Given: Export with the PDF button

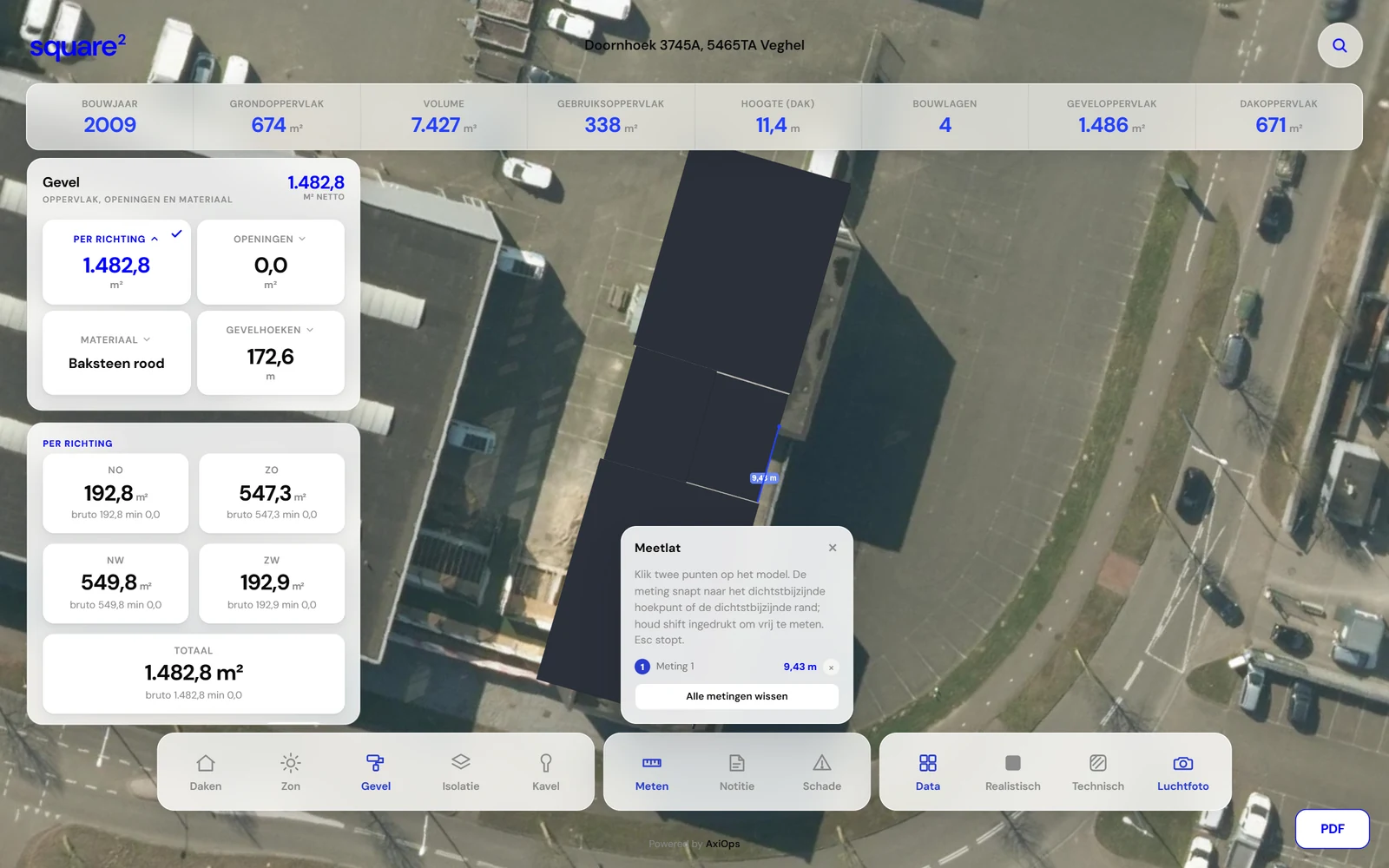Looking at the screenshot, I should coord(1333,829).
